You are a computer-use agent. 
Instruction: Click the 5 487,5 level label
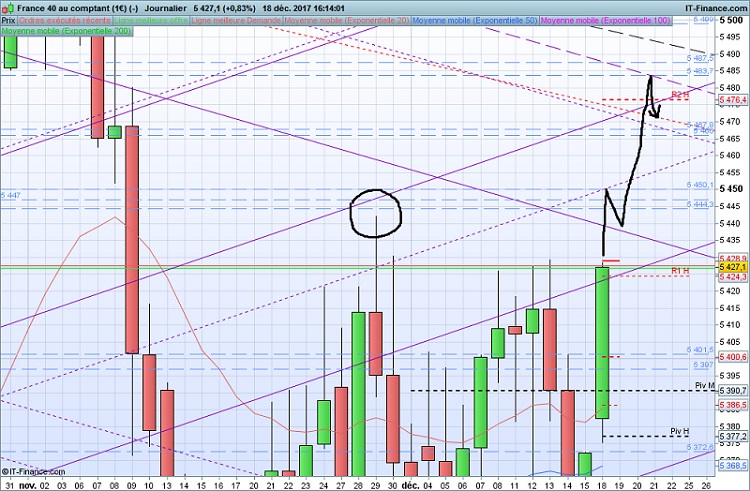[x=700, y=57]
